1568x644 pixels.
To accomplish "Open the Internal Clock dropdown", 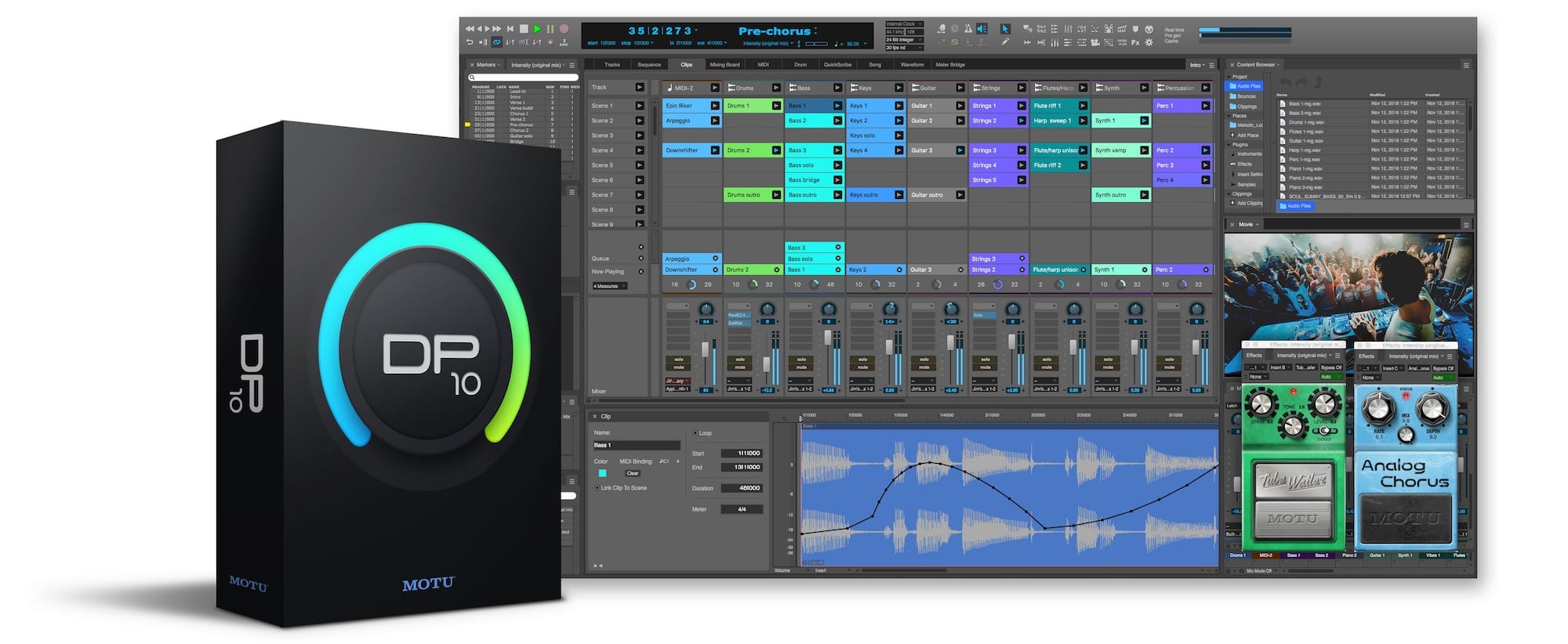I will (x=905, y=24).
